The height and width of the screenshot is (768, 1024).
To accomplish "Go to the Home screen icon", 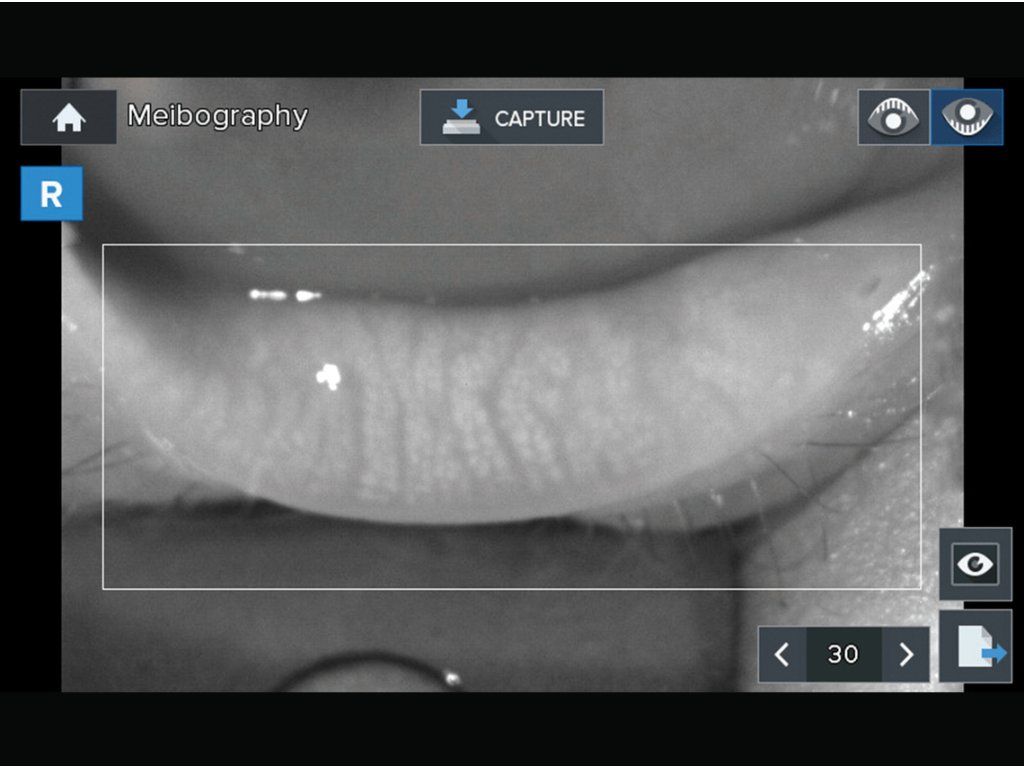I will (x=69, y=118).
